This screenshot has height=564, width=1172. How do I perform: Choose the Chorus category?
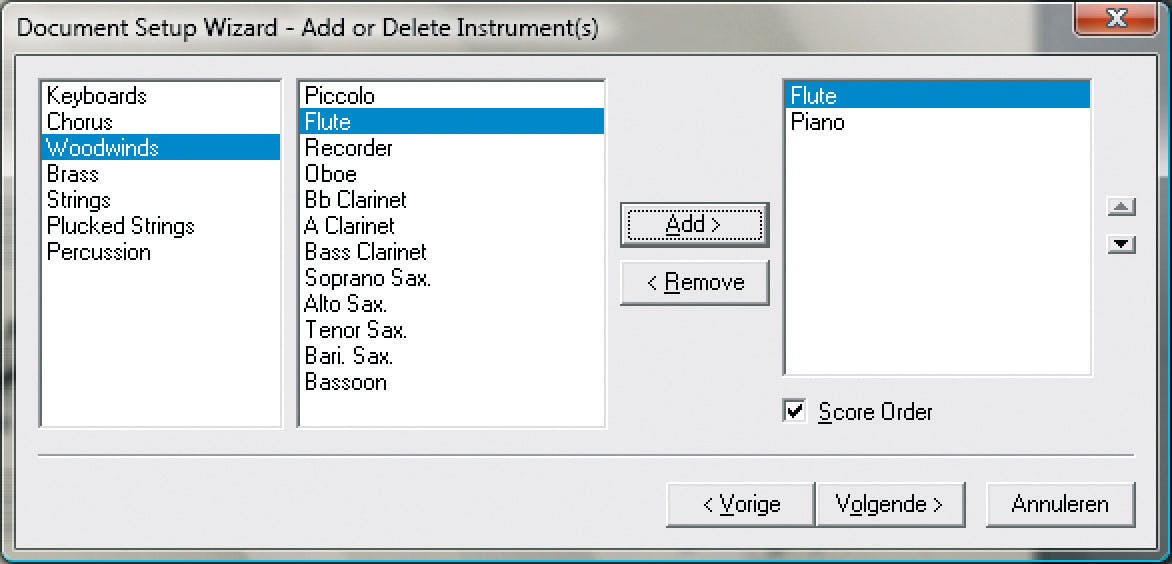pyautogui.click(x=80, y=122)
